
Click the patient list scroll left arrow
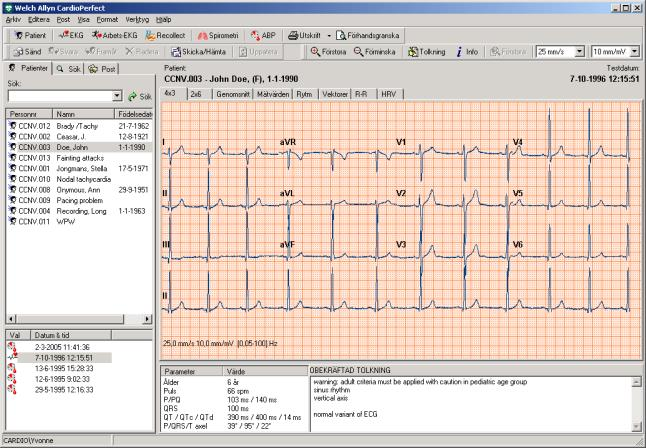click(x=11, y=319)
